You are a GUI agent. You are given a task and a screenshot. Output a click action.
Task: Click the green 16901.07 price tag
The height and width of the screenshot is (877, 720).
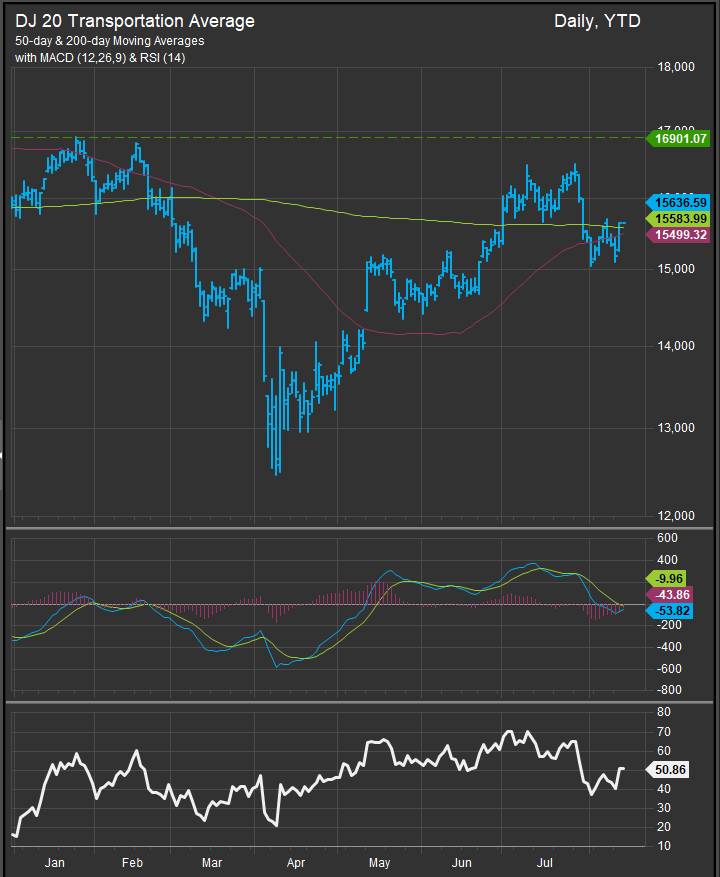(681, 139)
